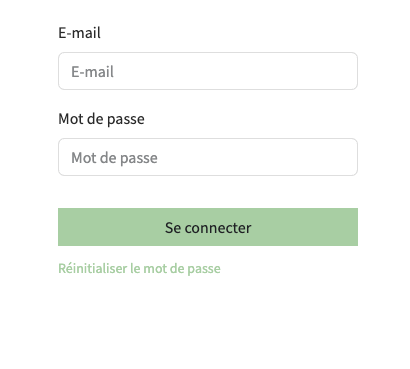Choose the forgotten password reset option
Viewport: 410px width, 369px height.
pyautogui.click(x=139, y=268)
